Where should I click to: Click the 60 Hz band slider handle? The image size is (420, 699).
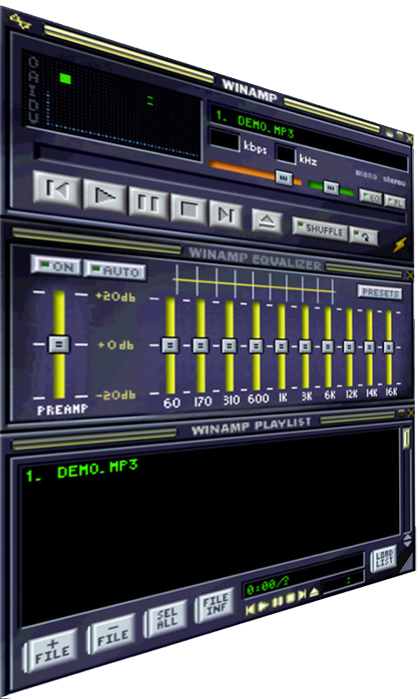point(170,345)
